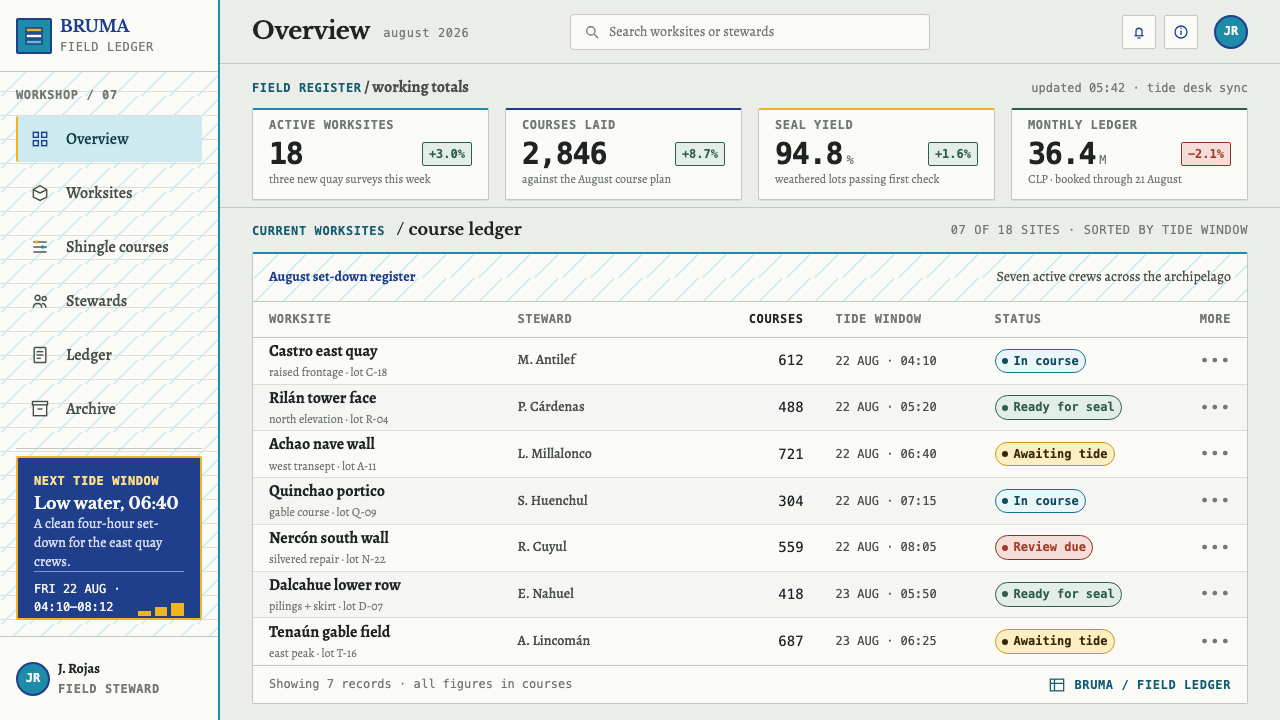Viewport: 1280px width, 720px height.
Task: Click the magnifier icon in the search bar
Action: click(x=592, y=32)
